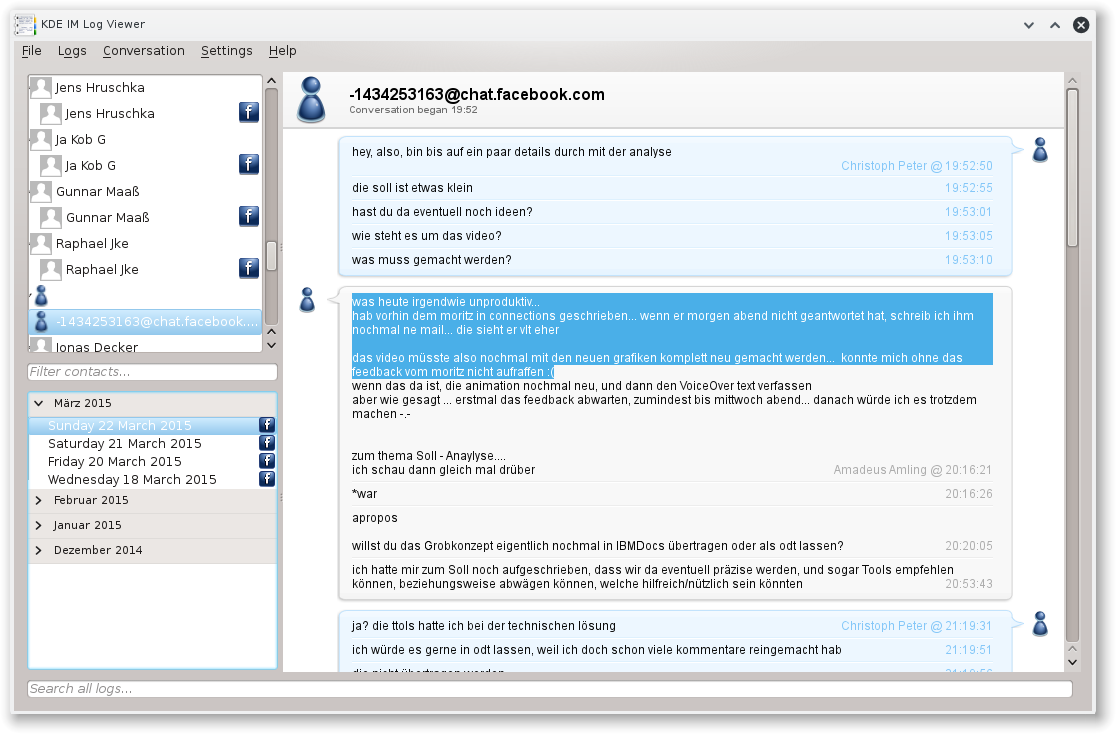Click Amadeus Amling's avatar beside the highlighted message
This screenshot has width=1116, height=734.
tap(307, 300)
